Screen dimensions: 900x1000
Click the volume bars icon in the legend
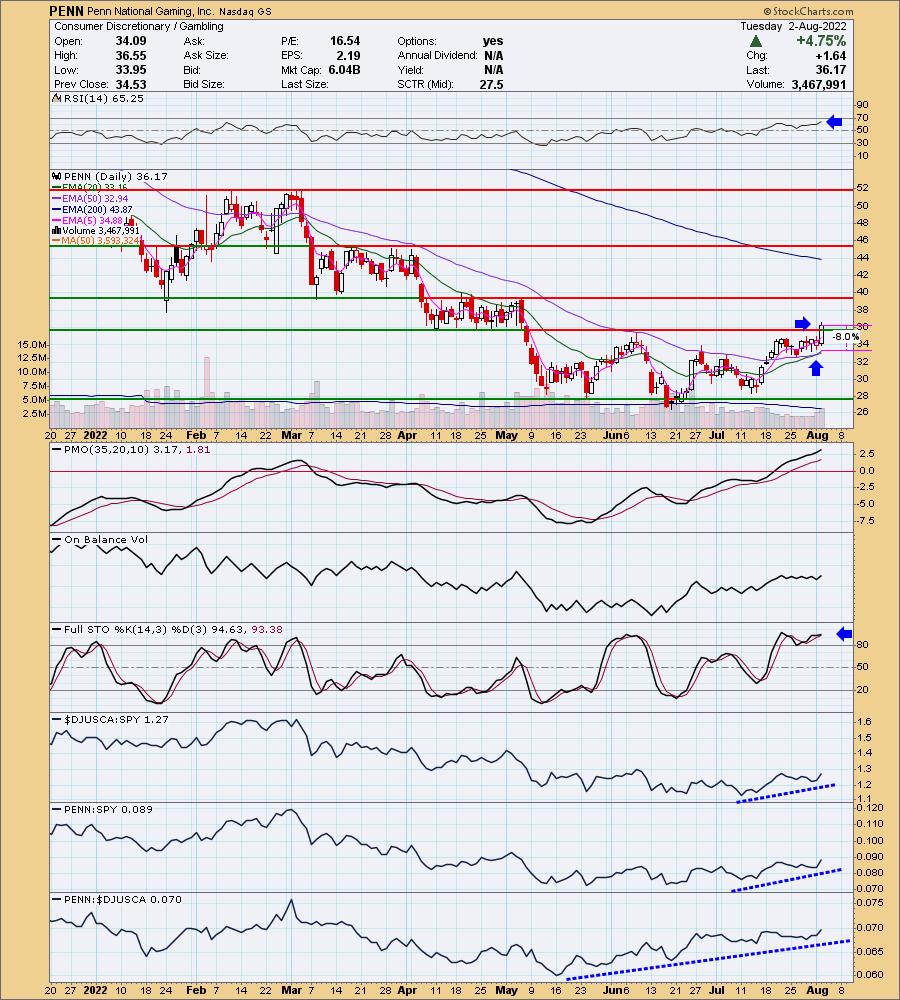click(56, 230)
